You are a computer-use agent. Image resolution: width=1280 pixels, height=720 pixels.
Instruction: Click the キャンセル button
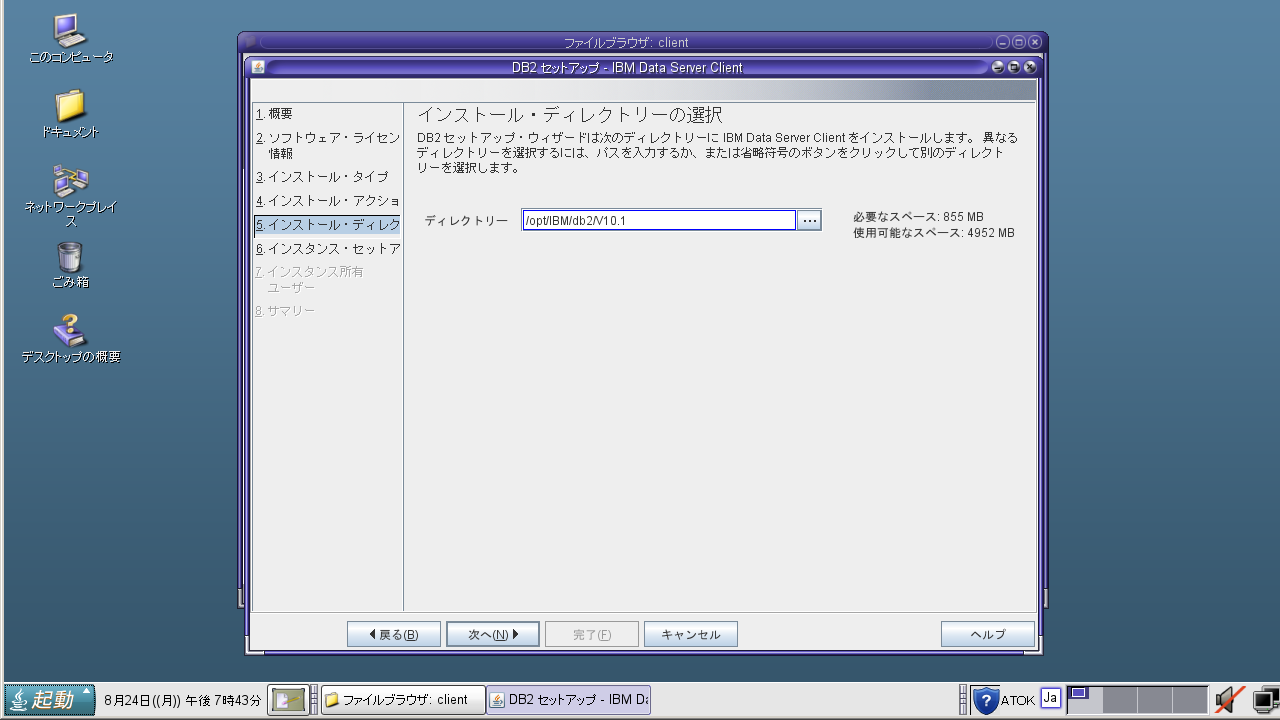691,634
